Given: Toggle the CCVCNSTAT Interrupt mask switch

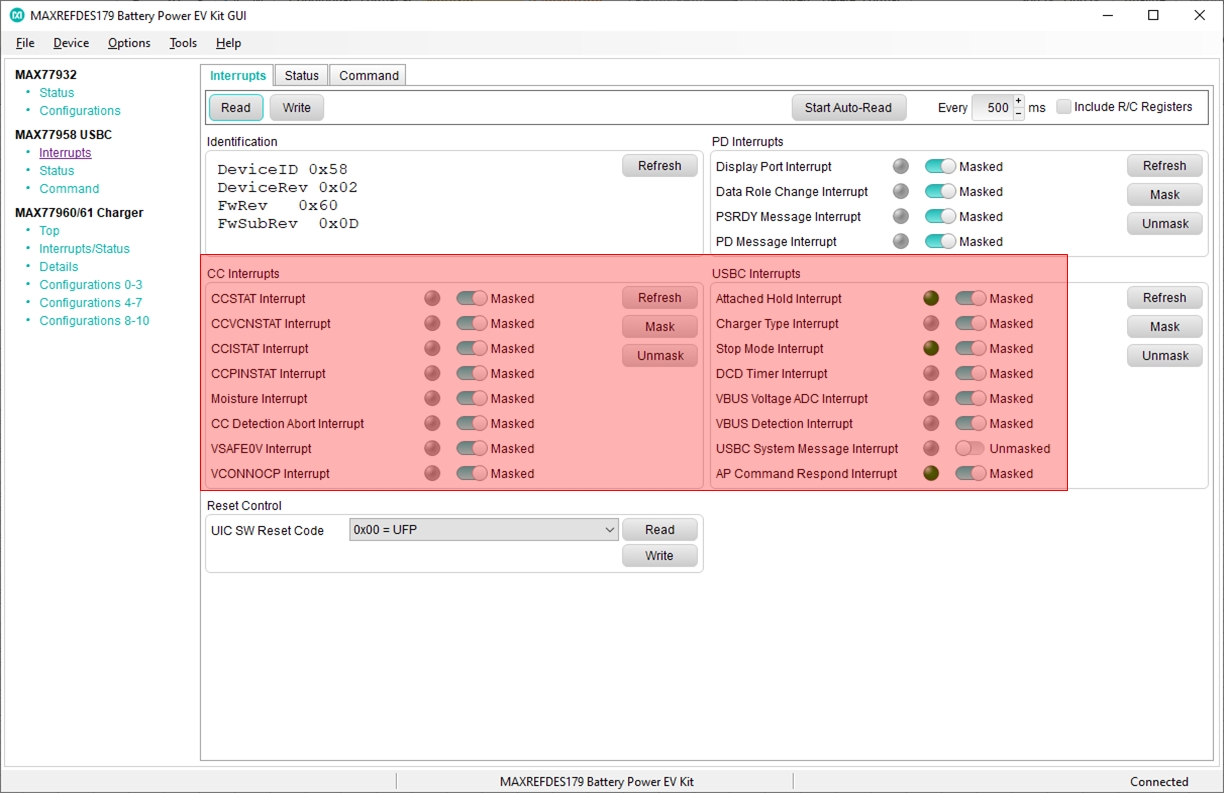Looking at the screenshot, I should pyautogui.click(x=472, y=323).
